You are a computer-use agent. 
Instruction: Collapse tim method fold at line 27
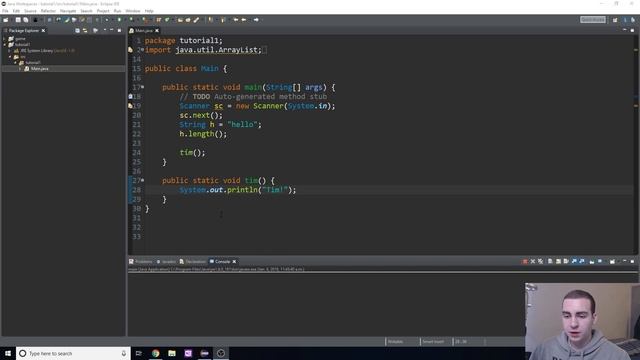[142, 180]
